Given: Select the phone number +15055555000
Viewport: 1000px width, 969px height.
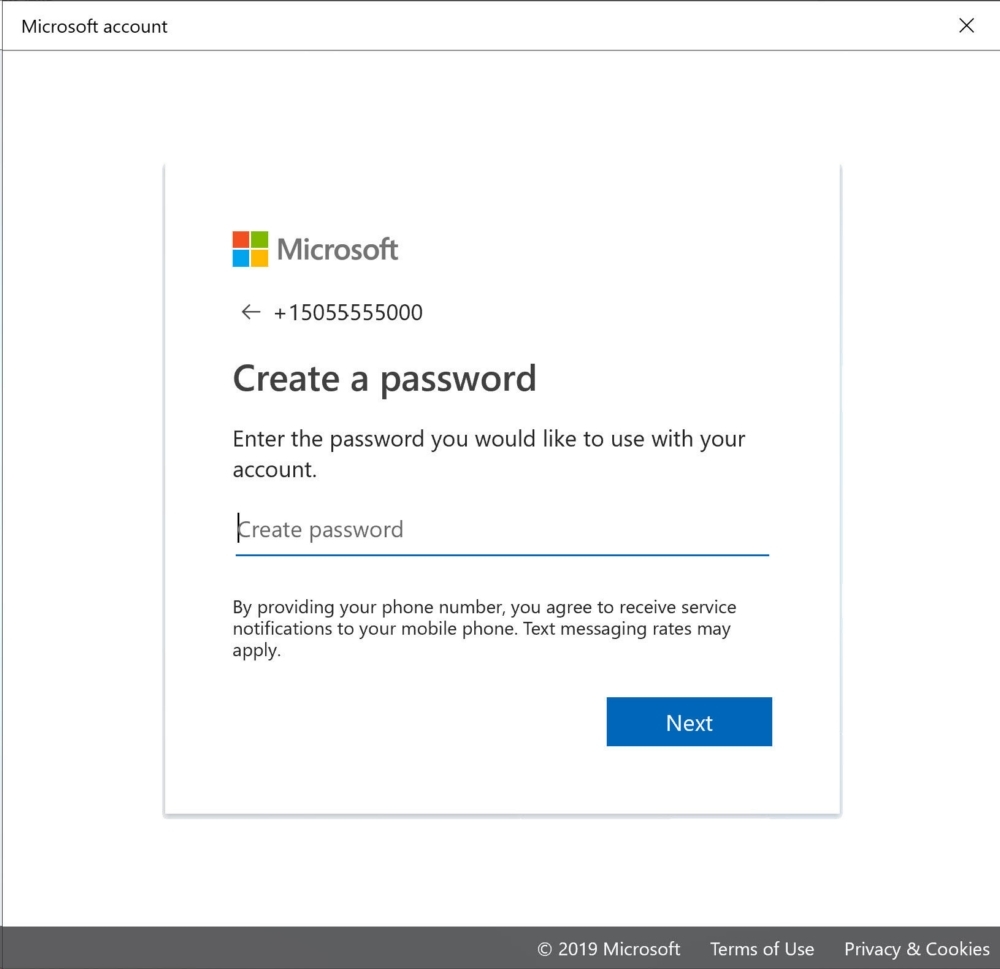Looking at the screenshot, I should pos(348,313).
